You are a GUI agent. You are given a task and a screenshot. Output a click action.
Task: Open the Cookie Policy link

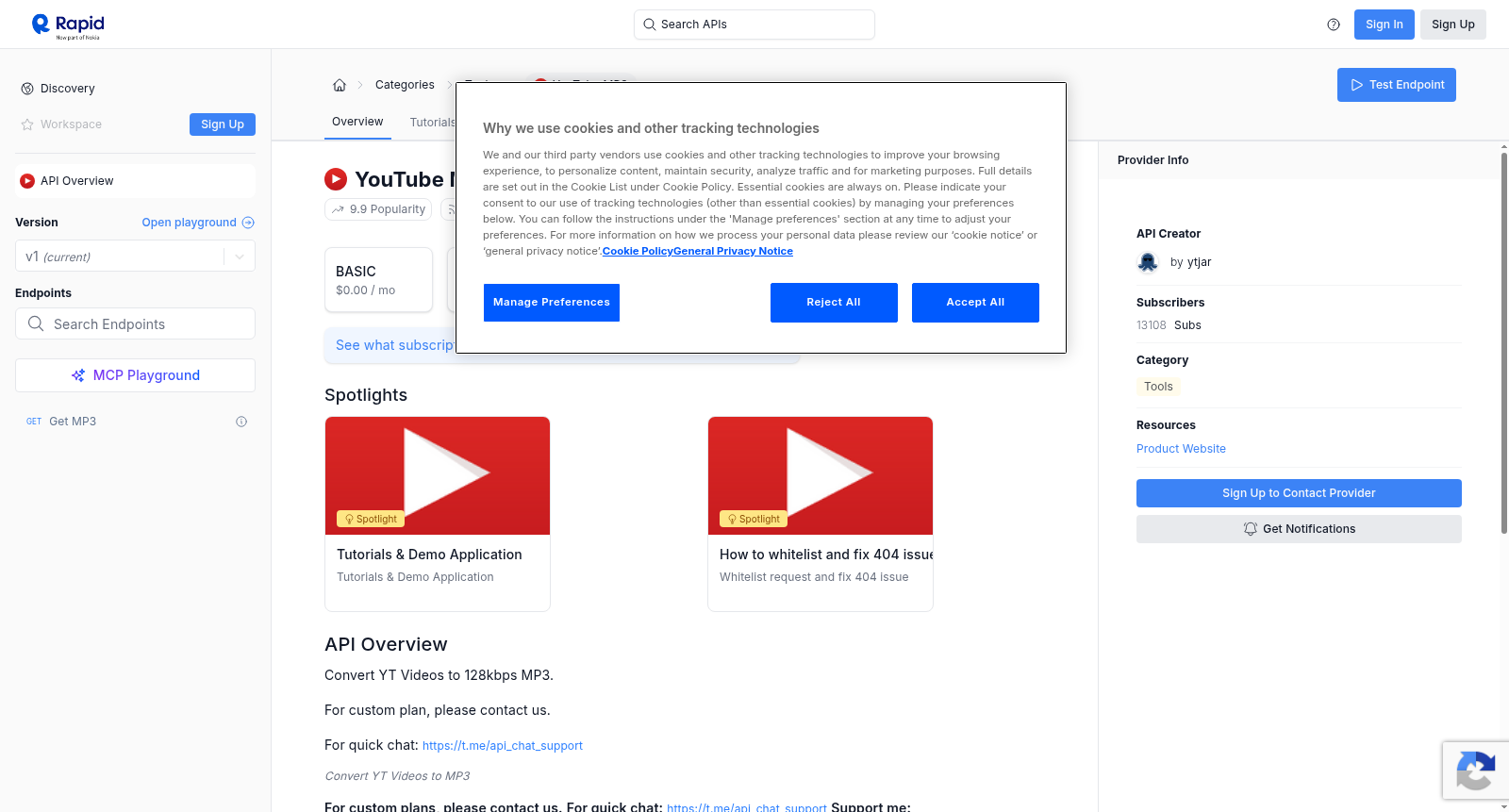pyautogui.click(x=638, y=251)
